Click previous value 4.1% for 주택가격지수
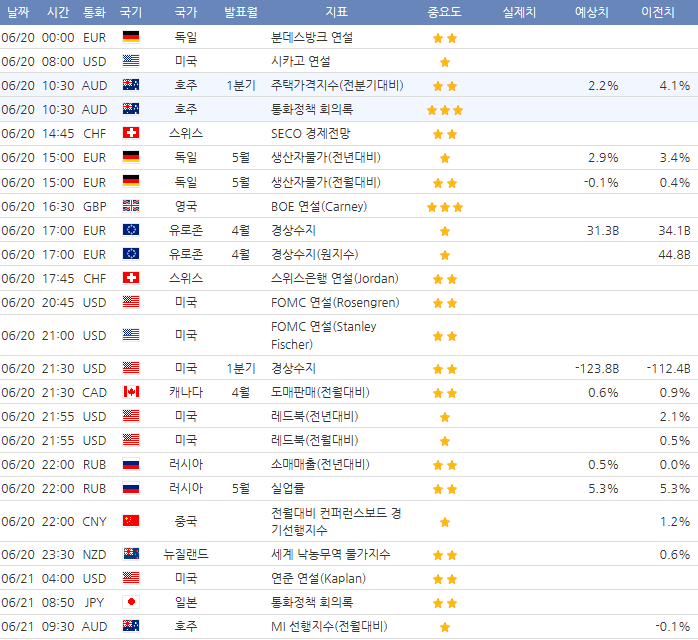The height and width of the screenshot is (640, 698). 675,85
